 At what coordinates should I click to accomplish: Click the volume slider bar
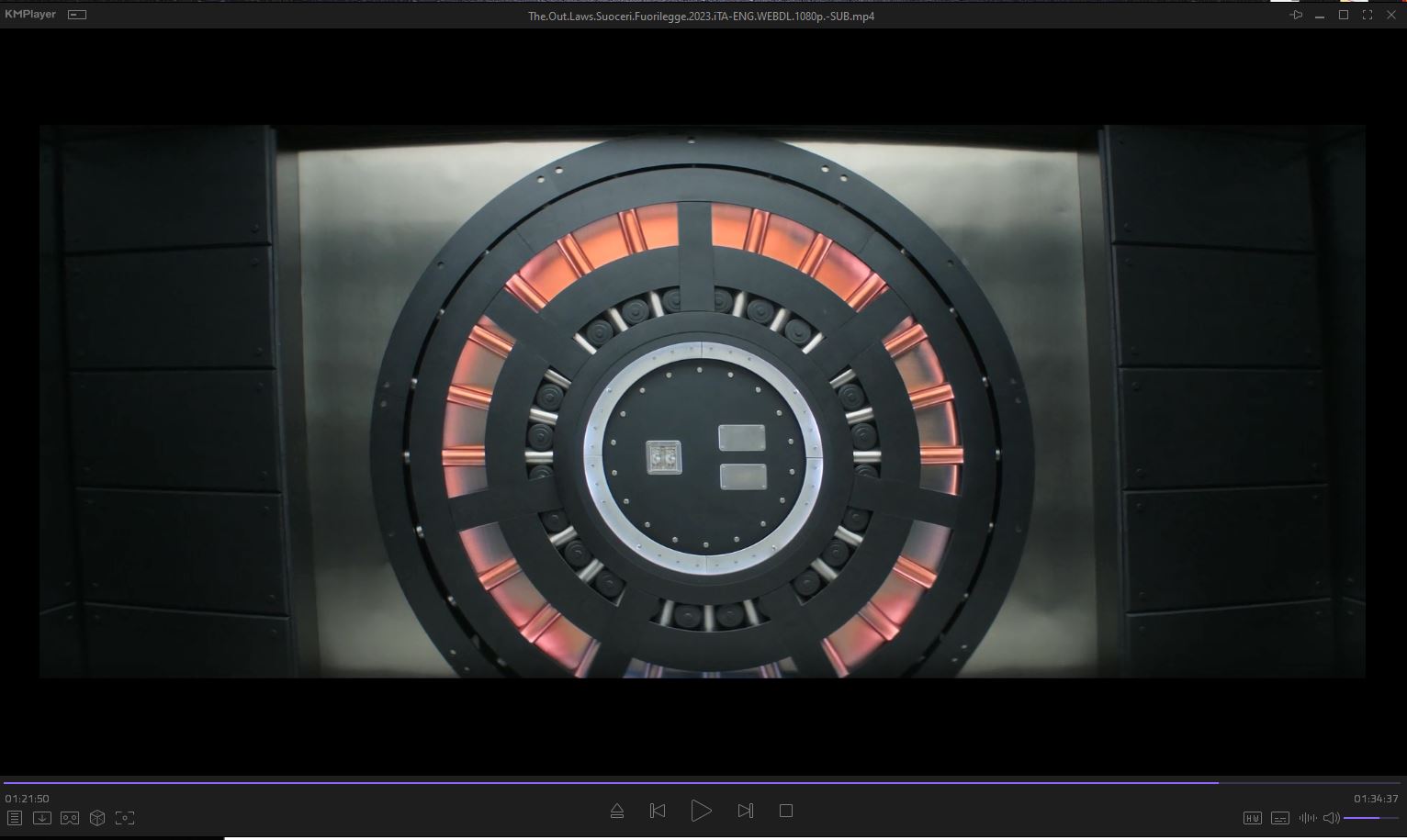coord(1371,818)
